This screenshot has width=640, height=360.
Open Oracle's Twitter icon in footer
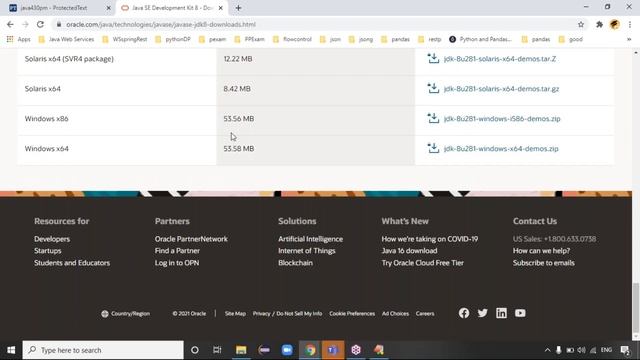tap(482, 313)
